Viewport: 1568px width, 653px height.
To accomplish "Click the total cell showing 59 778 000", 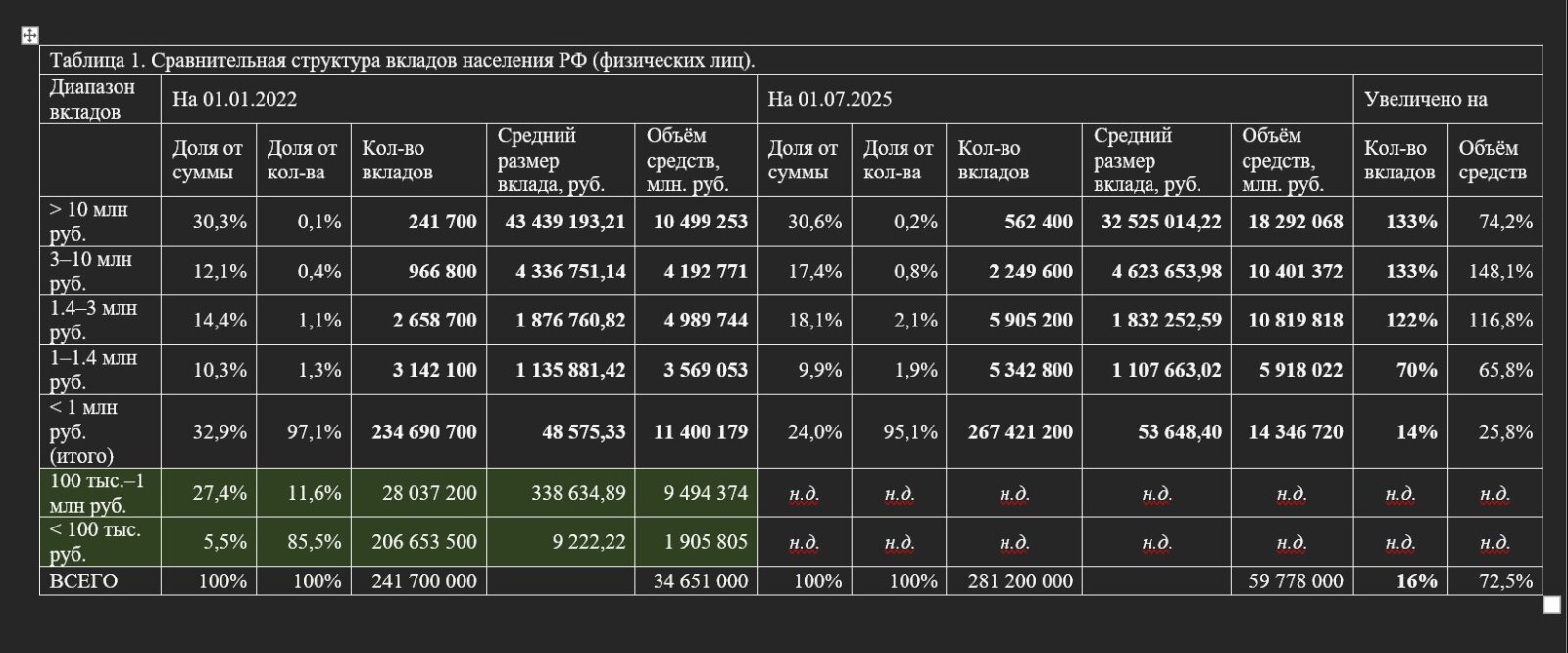I will coord(1296,580).
